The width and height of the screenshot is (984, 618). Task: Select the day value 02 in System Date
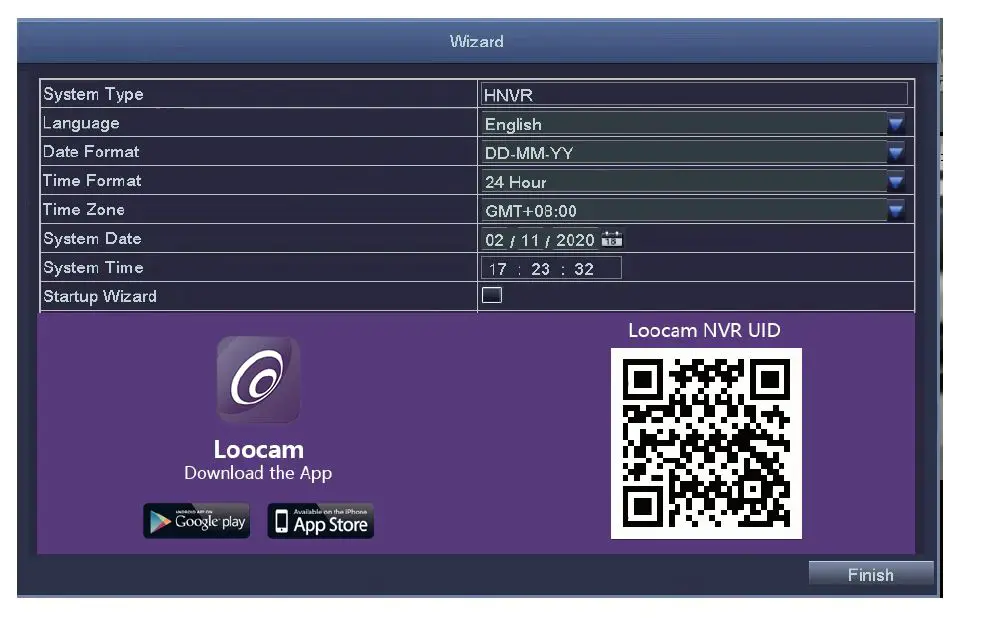click(495, 240)
